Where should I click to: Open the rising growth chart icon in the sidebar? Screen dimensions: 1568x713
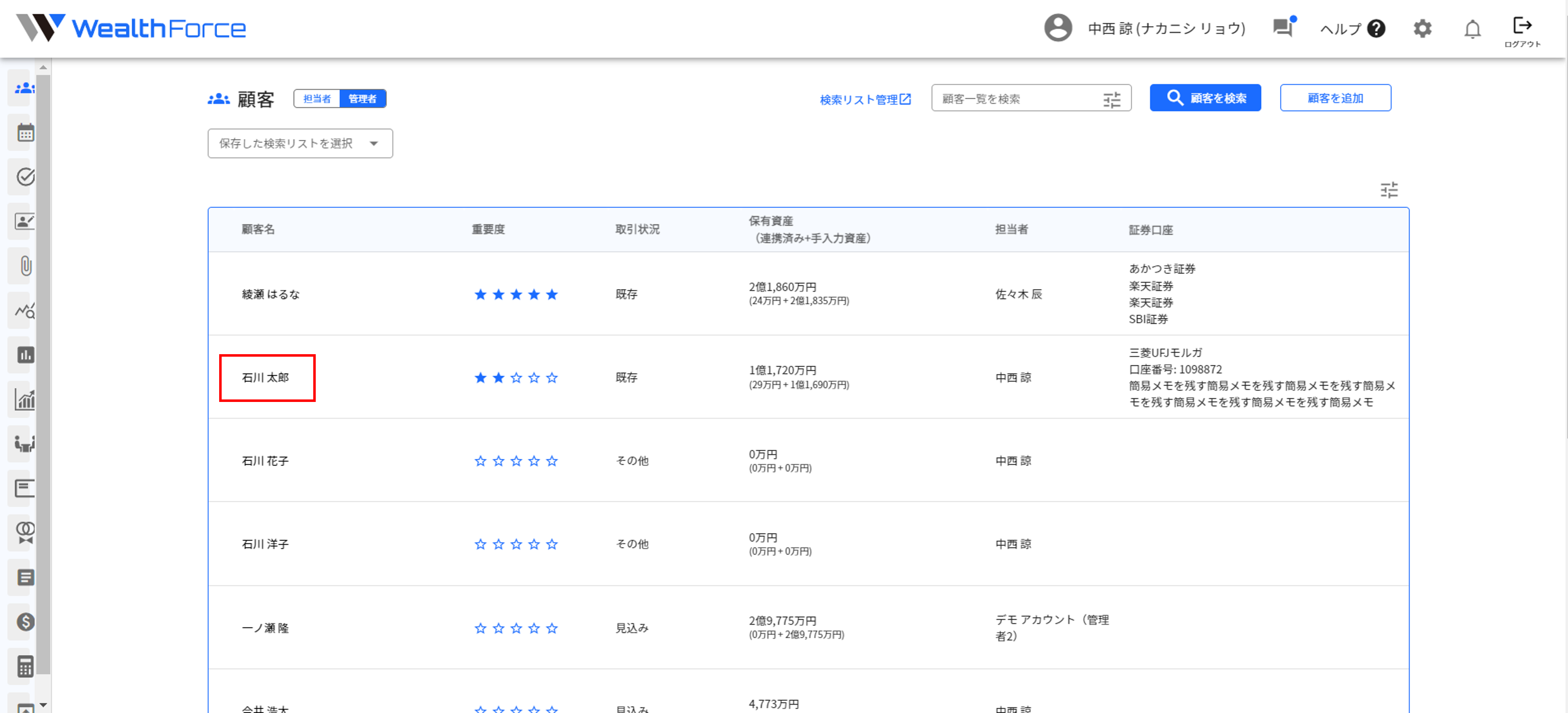[x=25, y=399]
